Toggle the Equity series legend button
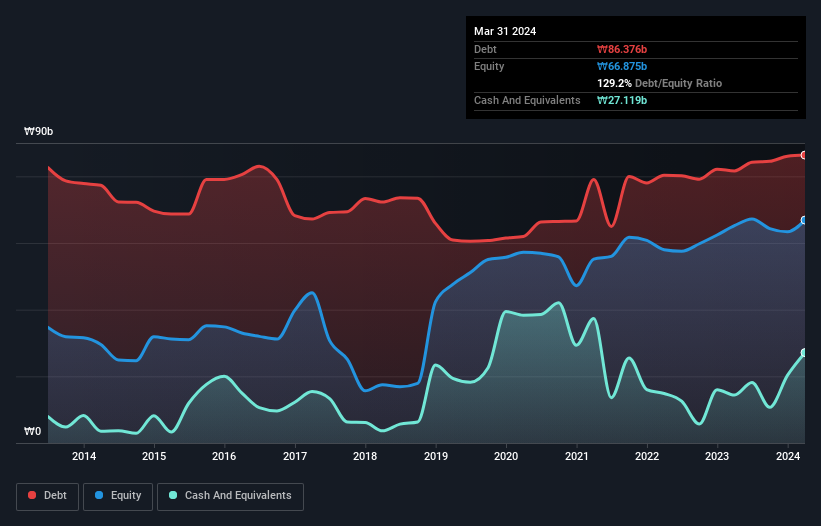The height and width of the screenshot is (526, 821). [118, 496]
